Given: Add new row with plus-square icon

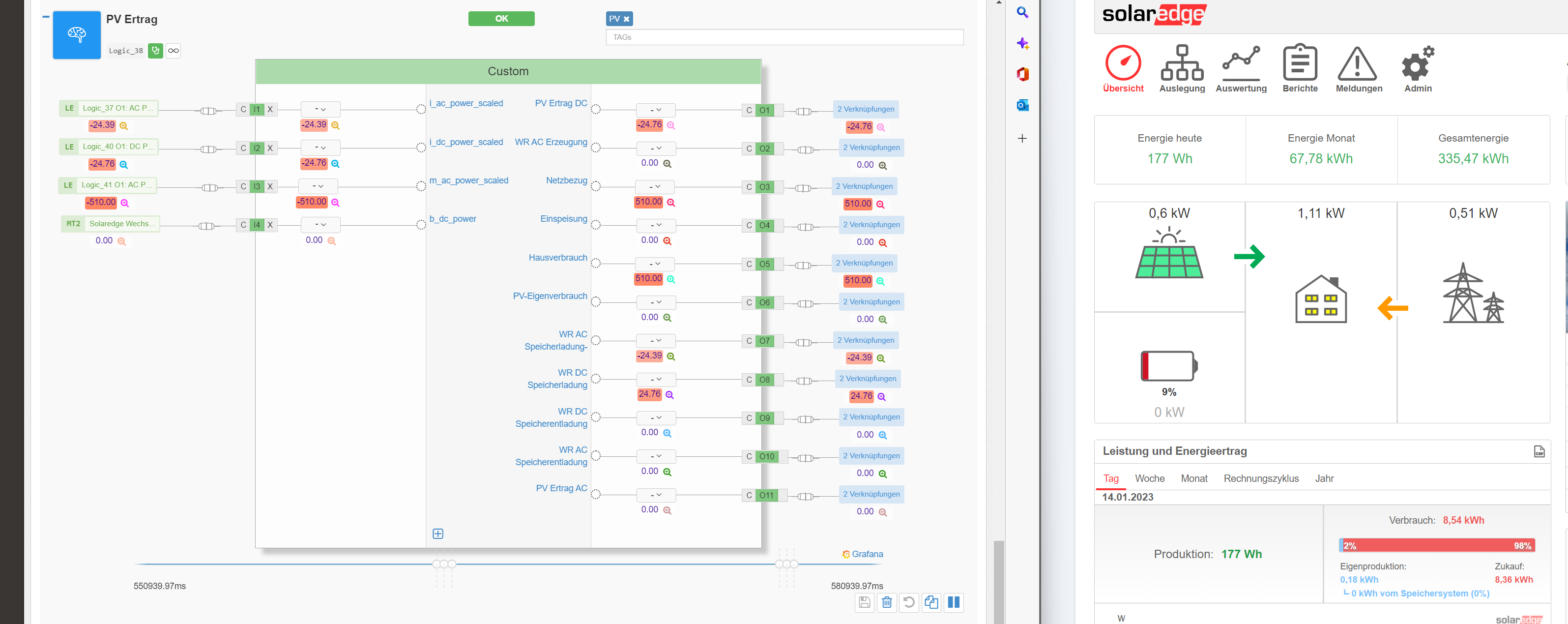Looking at the screenshot, I should 437,534.
